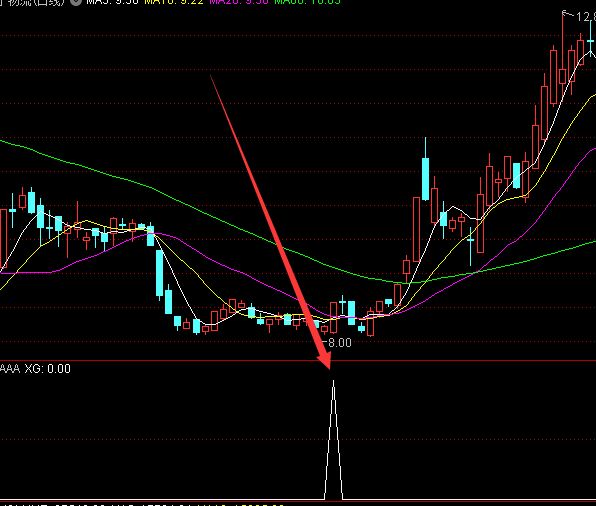Image resolution: width=596 pixels, height=506 pixels.
Task: Click the 8.00 lowest price marker
Action: click(x=339, y=343)
